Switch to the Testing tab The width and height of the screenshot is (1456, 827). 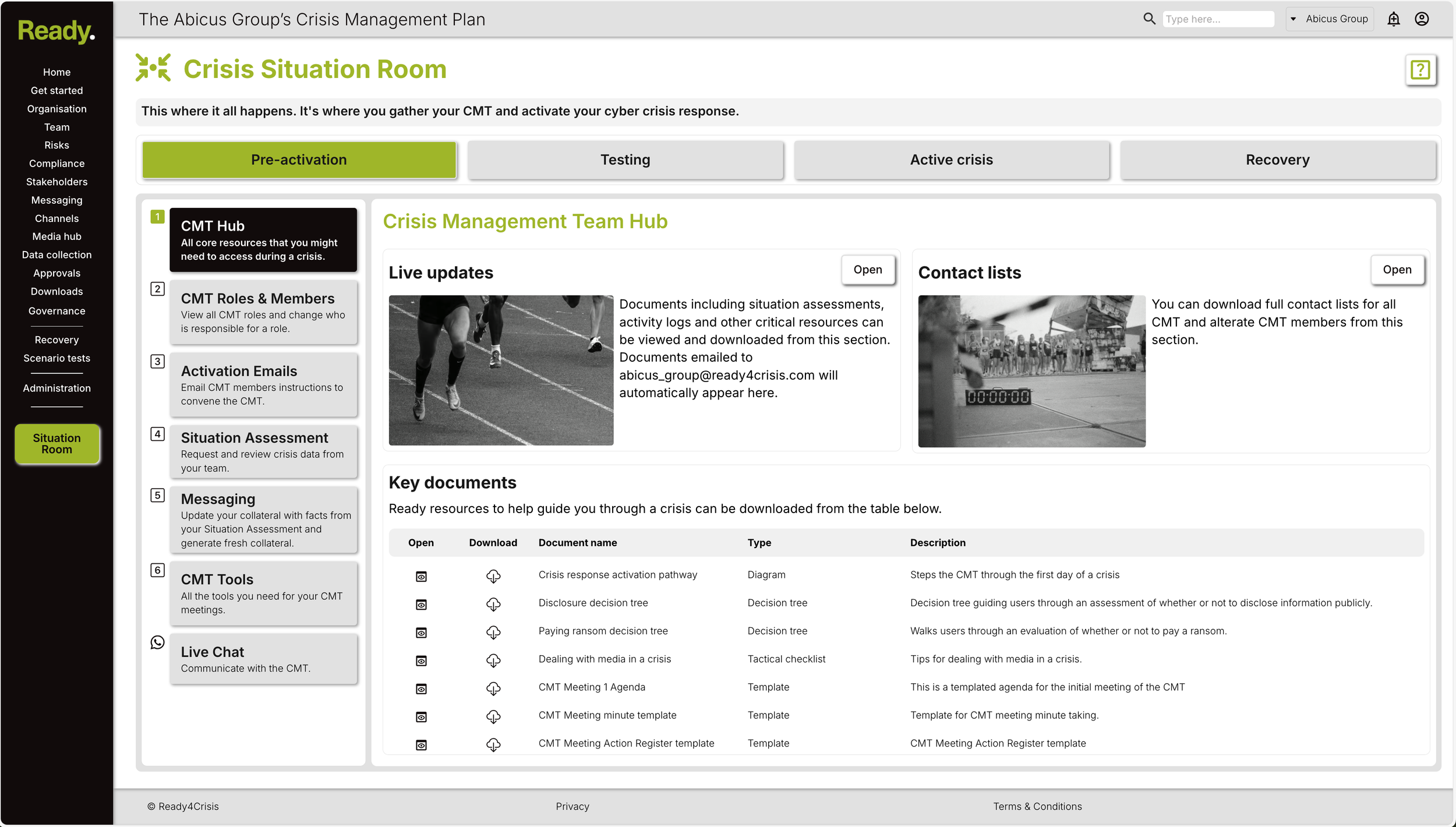(x=625, y=160)
